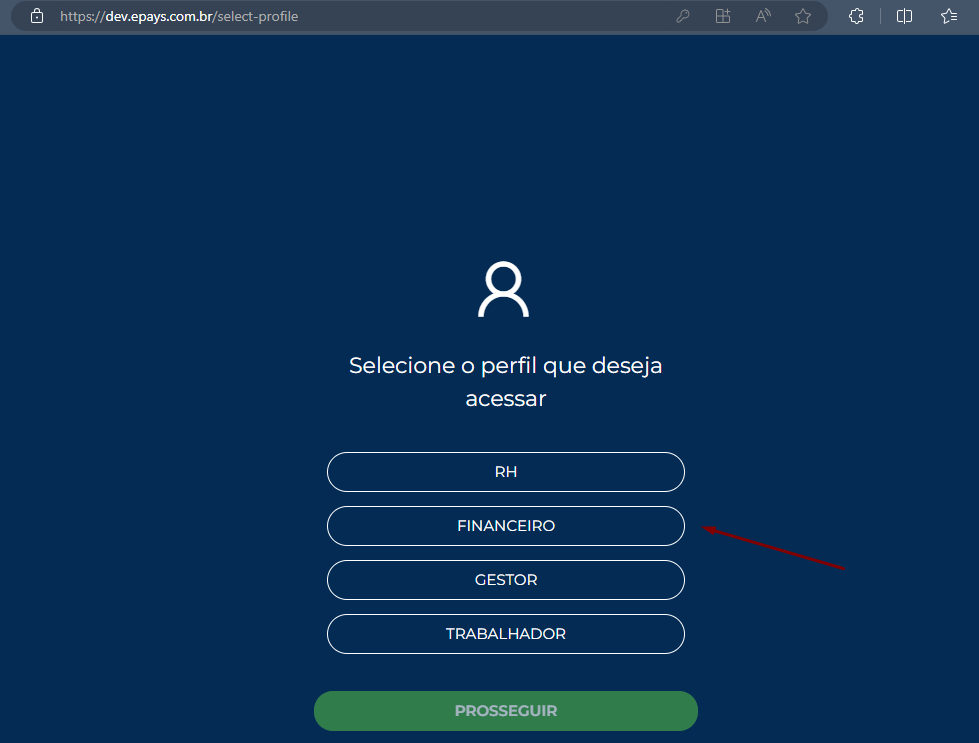Open the browser Extensions puzzle icon
The width and height of the screenshot is (979, 743).
point(856,16)
